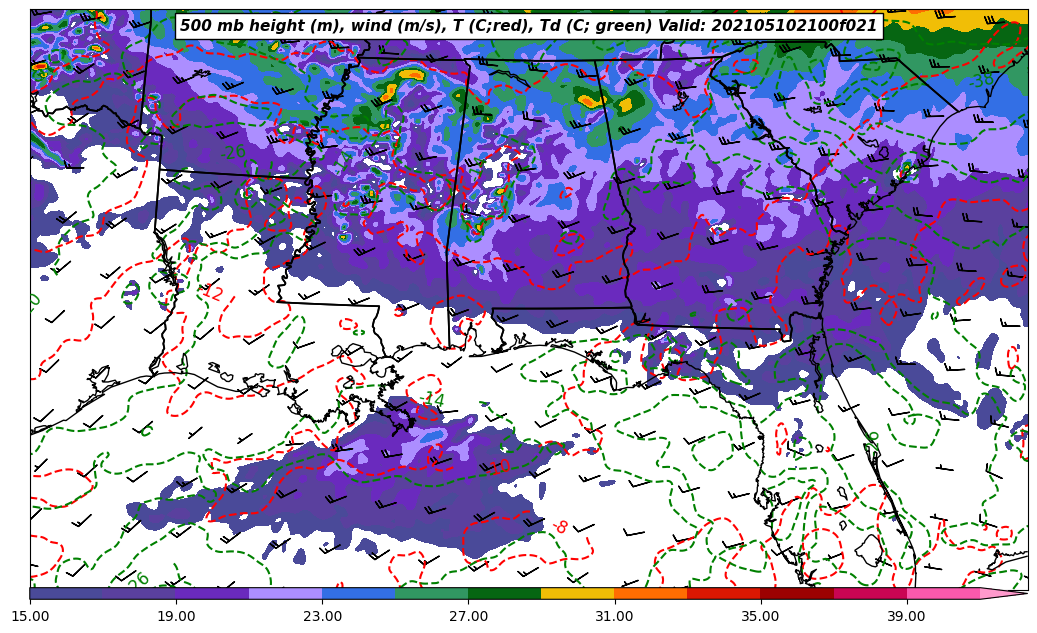Pick the light lavender colorbar segment

(x=286, y=594)
